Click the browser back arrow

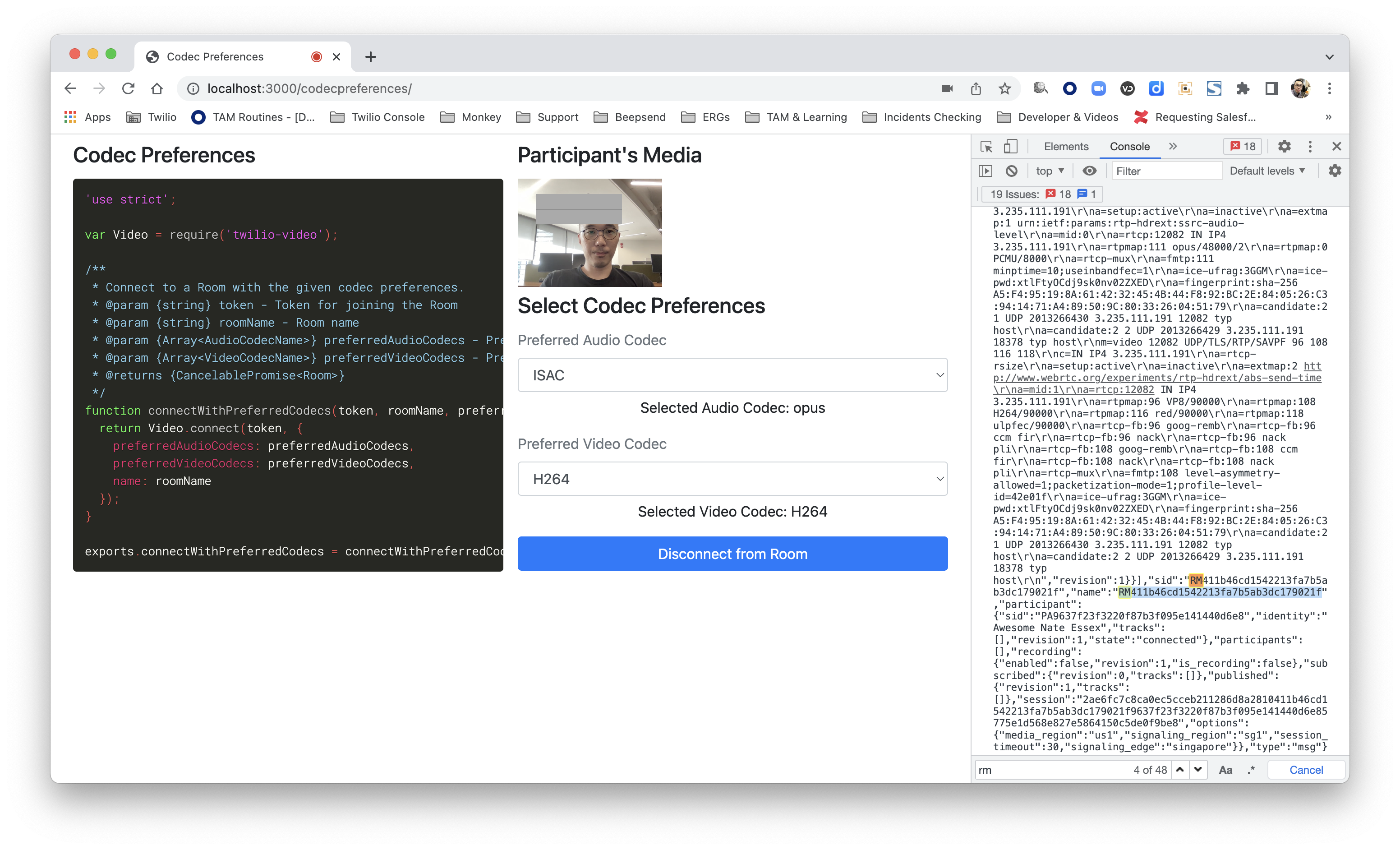pos(70,88)
